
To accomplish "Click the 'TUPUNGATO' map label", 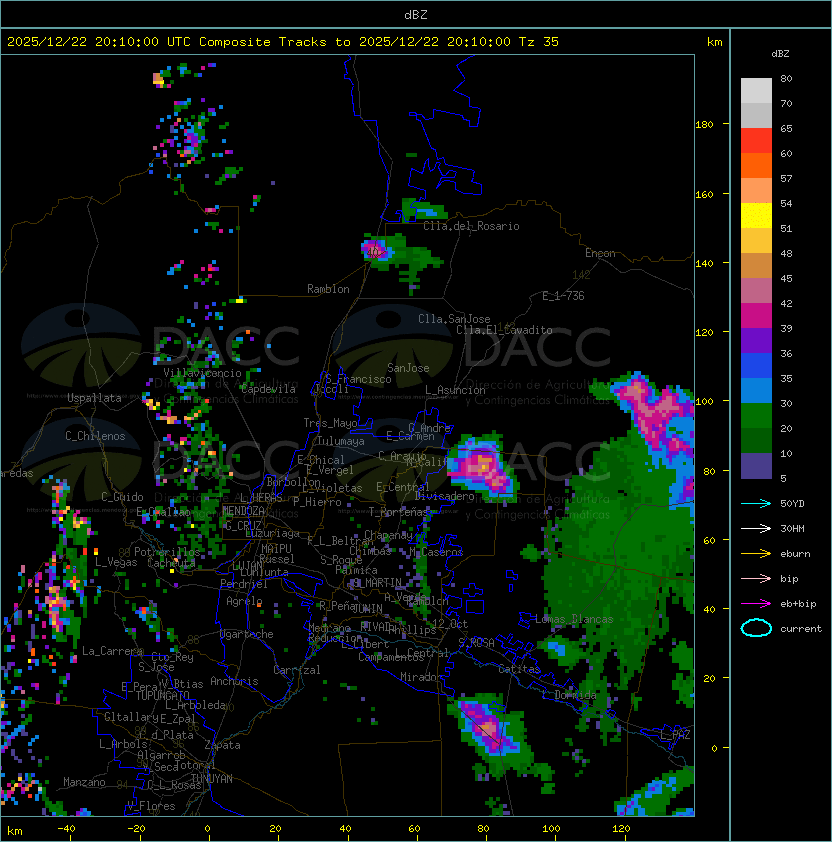I will click(x=163, y=695).
